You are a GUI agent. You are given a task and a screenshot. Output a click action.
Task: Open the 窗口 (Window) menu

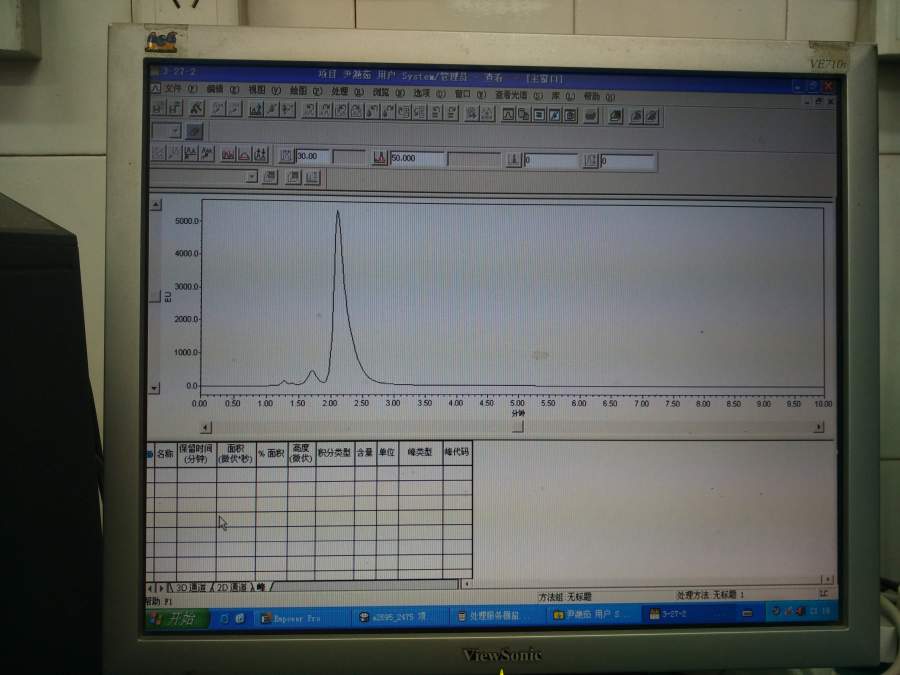(470, 93)
